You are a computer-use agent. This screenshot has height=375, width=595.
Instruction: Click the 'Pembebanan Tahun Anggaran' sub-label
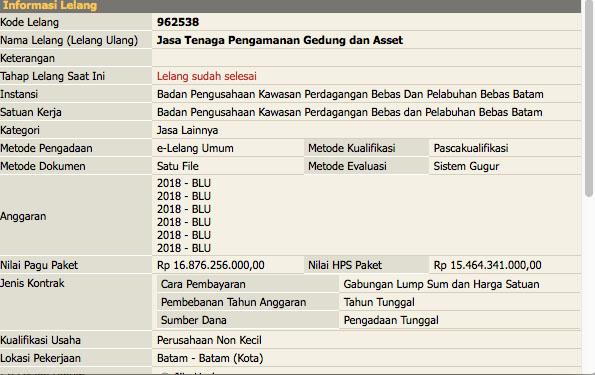pyautogui.click(x=233, y=303)
